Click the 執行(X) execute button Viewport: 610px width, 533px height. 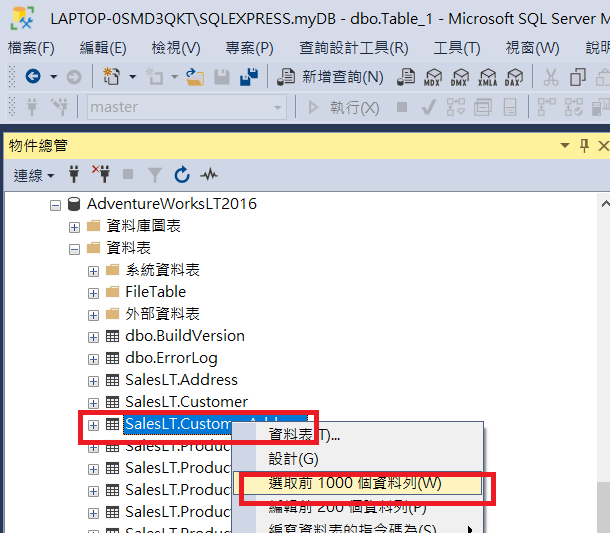tap(344, 107)
